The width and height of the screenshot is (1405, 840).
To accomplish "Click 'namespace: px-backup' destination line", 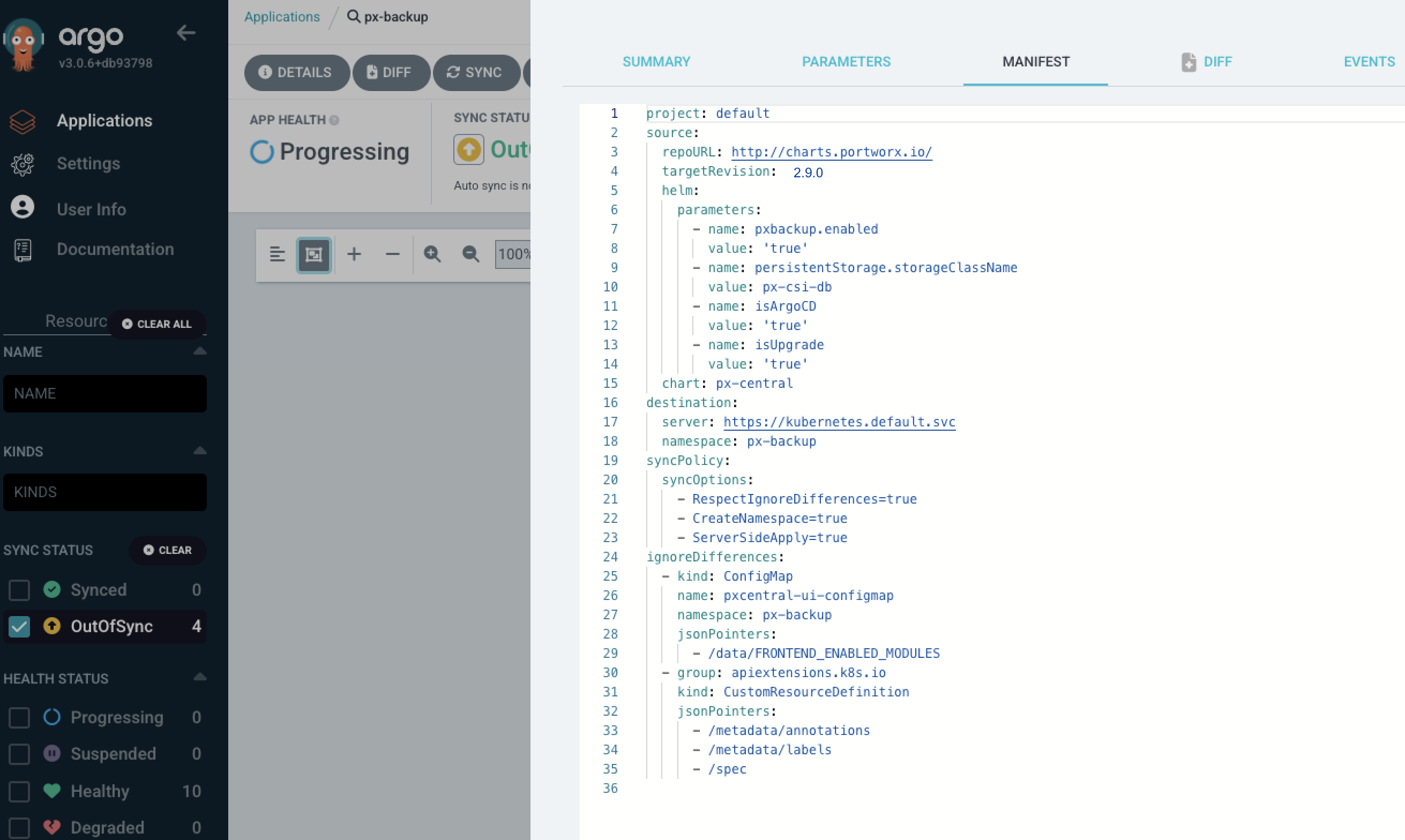I will click(739, 441).
